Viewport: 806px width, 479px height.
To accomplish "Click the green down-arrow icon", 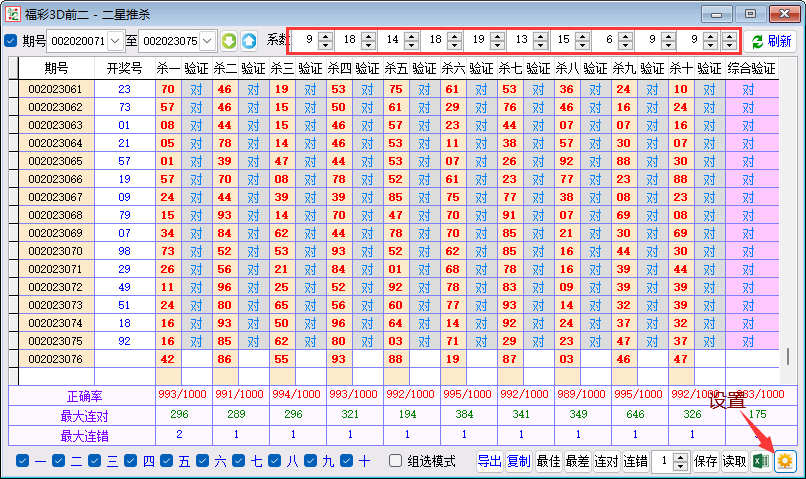I will (229, 41).
